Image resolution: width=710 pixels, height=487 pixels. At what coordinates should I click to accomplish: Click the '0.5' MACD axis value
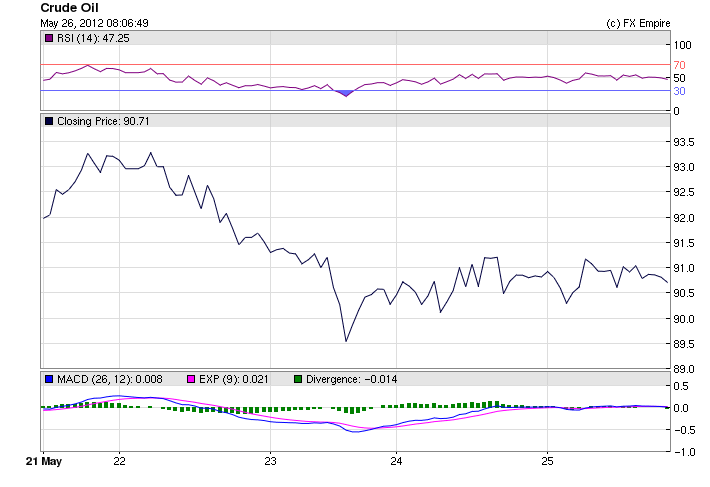[681, 387]
